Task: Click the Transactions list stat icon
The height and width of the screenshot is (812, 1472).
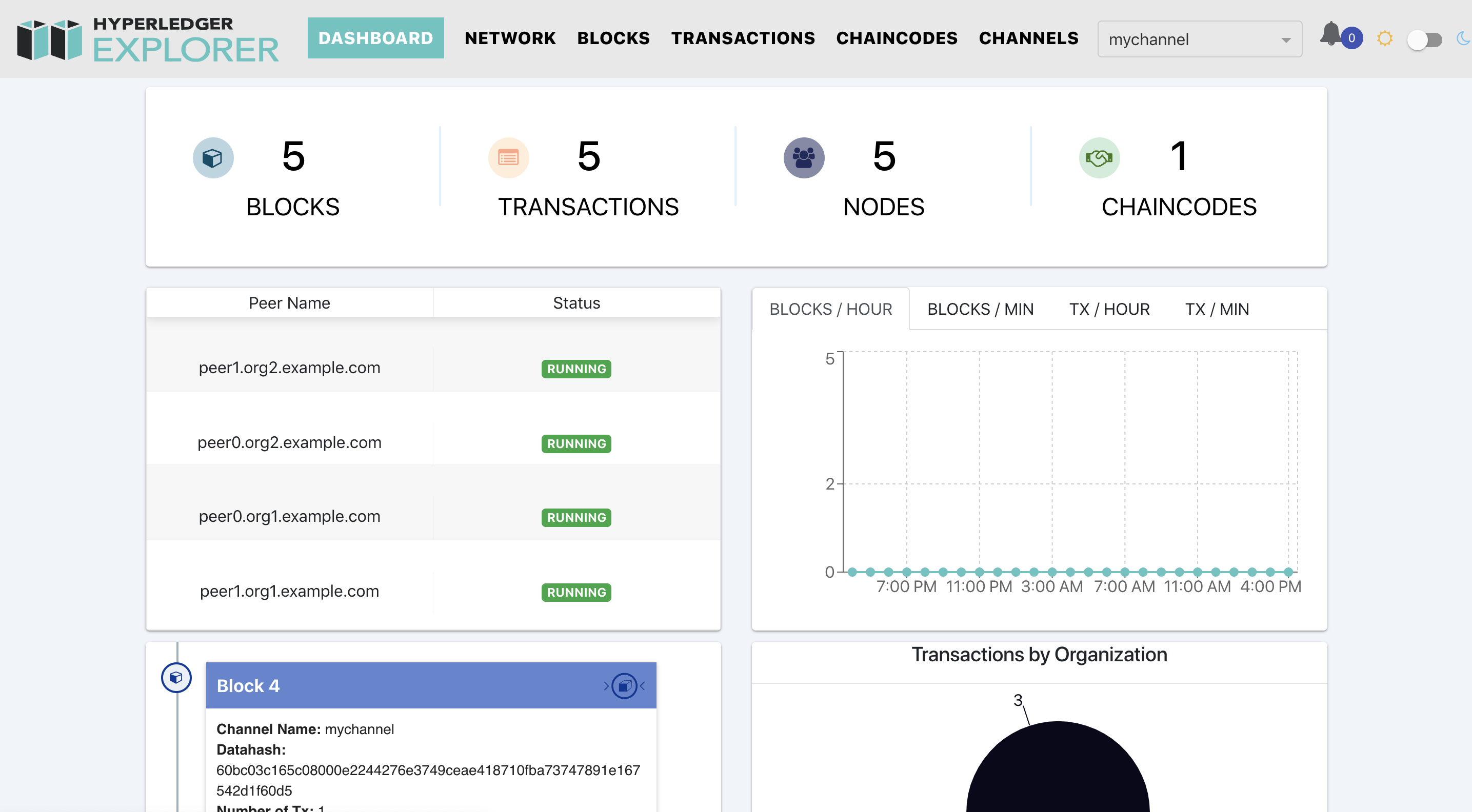Action: (509, 157)
